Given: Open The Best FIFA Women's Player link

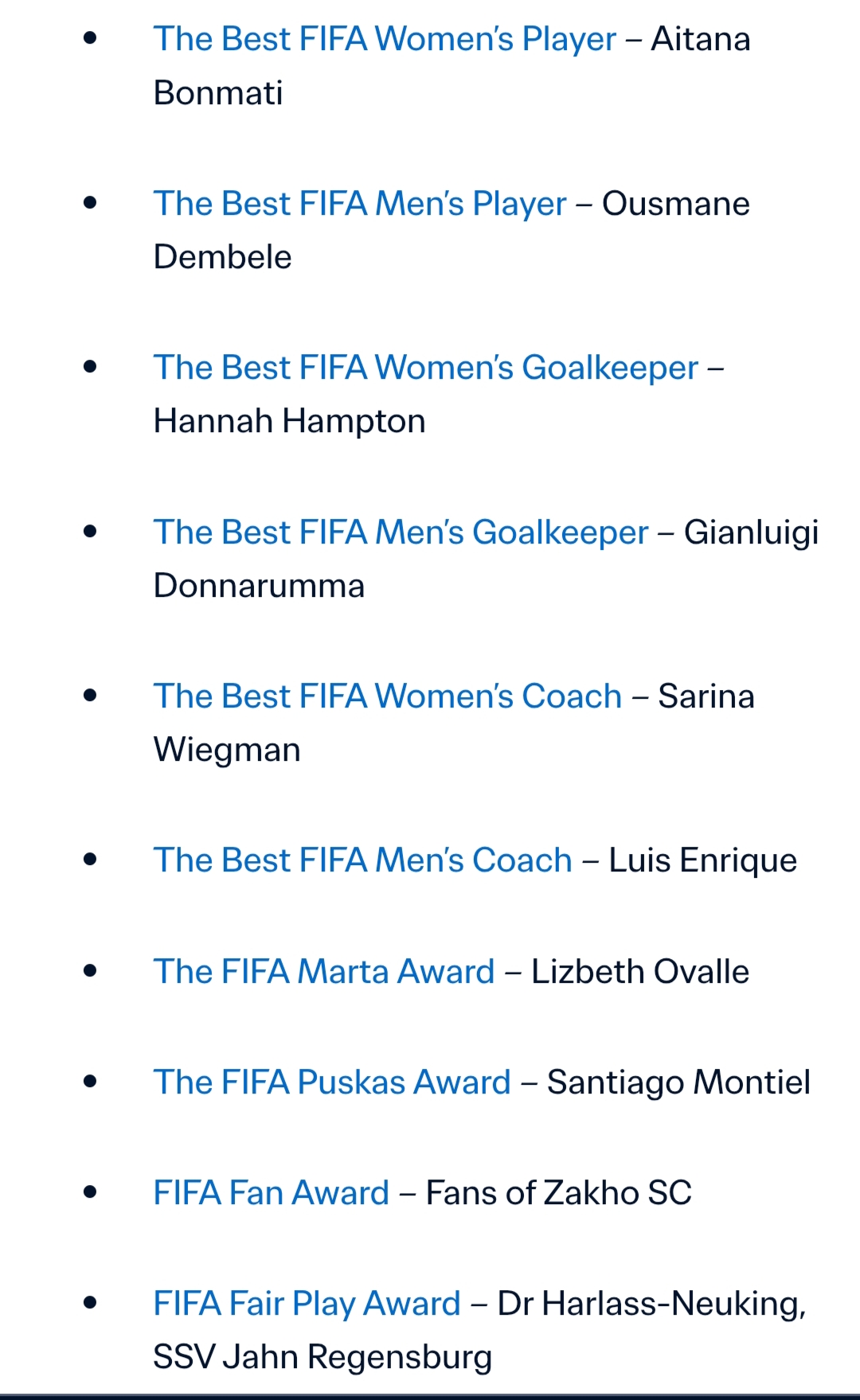Looking at the screenshot, I should (385, 39).
